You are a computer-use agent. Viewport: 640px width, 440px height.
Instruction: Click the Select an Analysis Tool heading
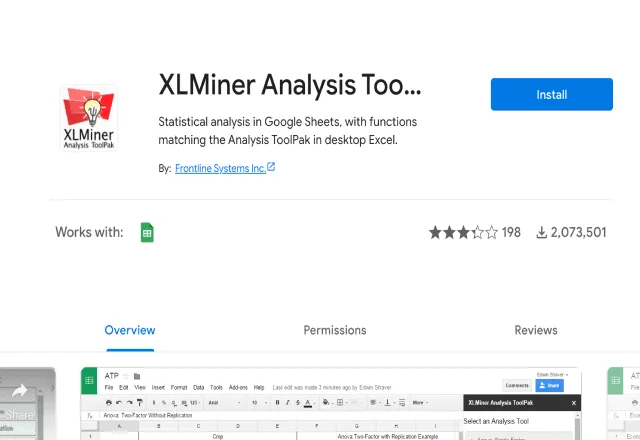coord(496,421)
